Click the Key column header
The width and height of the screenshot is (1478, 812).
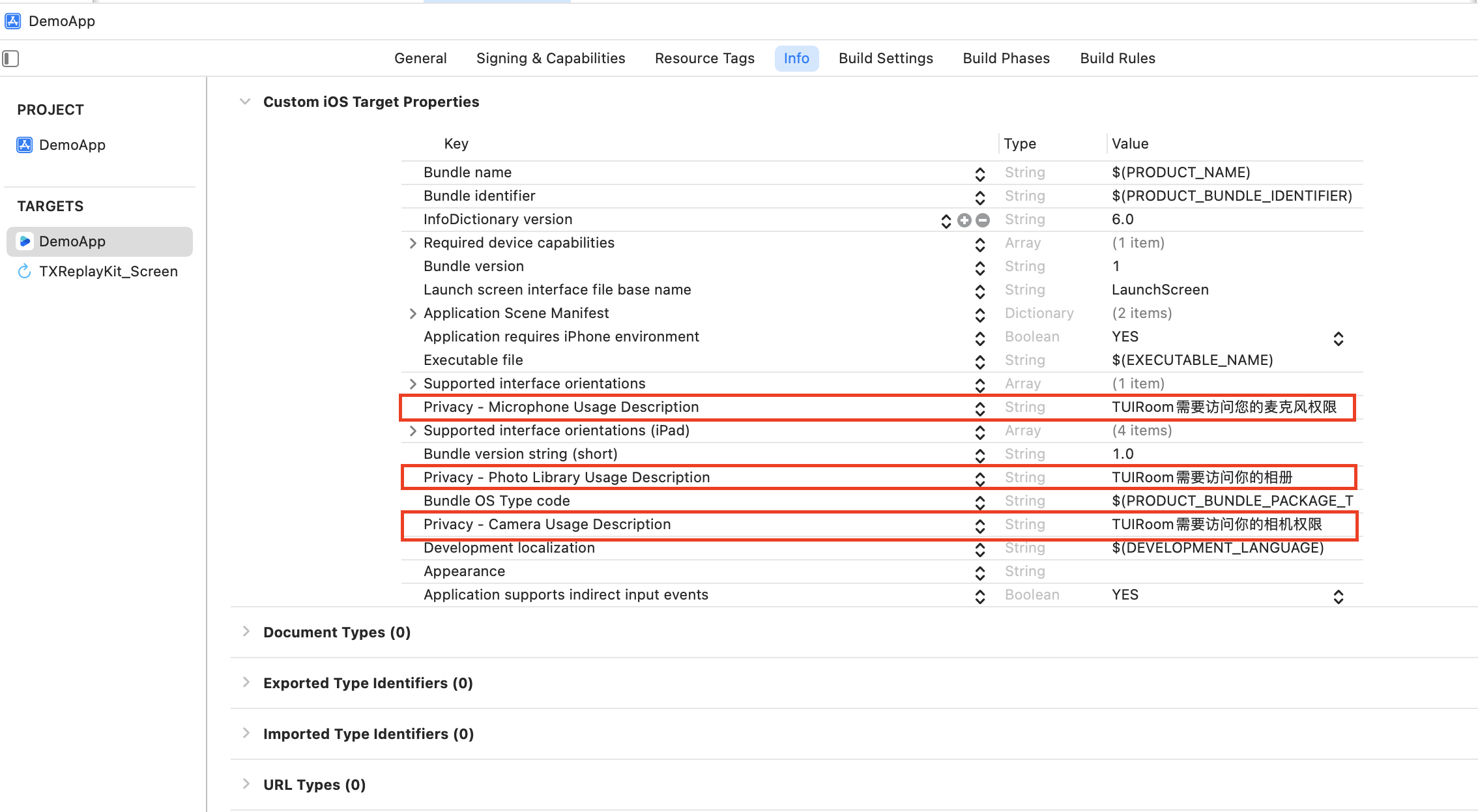coord(456,143)
